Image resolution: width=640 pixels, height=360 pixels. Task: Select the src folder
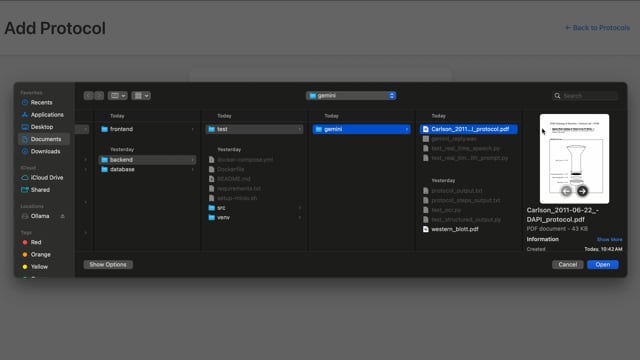tap(255, 208)
